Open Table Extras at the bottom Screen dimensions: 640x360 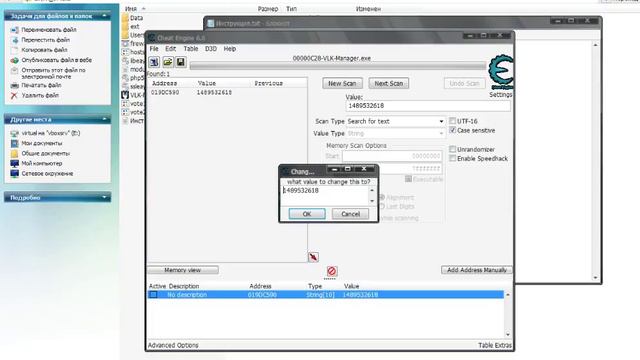tap(495, 345)
